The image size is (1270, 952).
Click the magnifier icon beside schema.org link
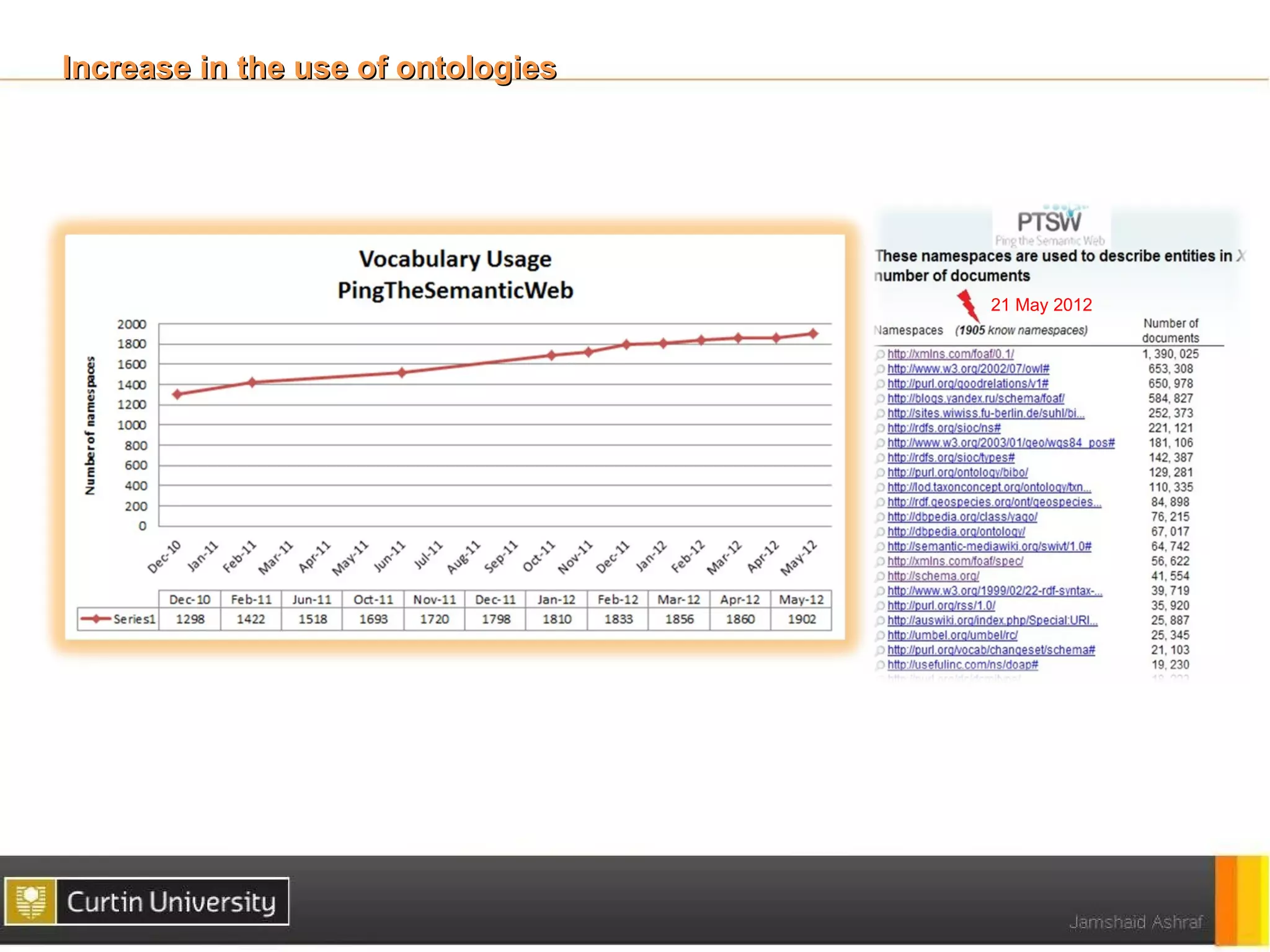point(880,577)
